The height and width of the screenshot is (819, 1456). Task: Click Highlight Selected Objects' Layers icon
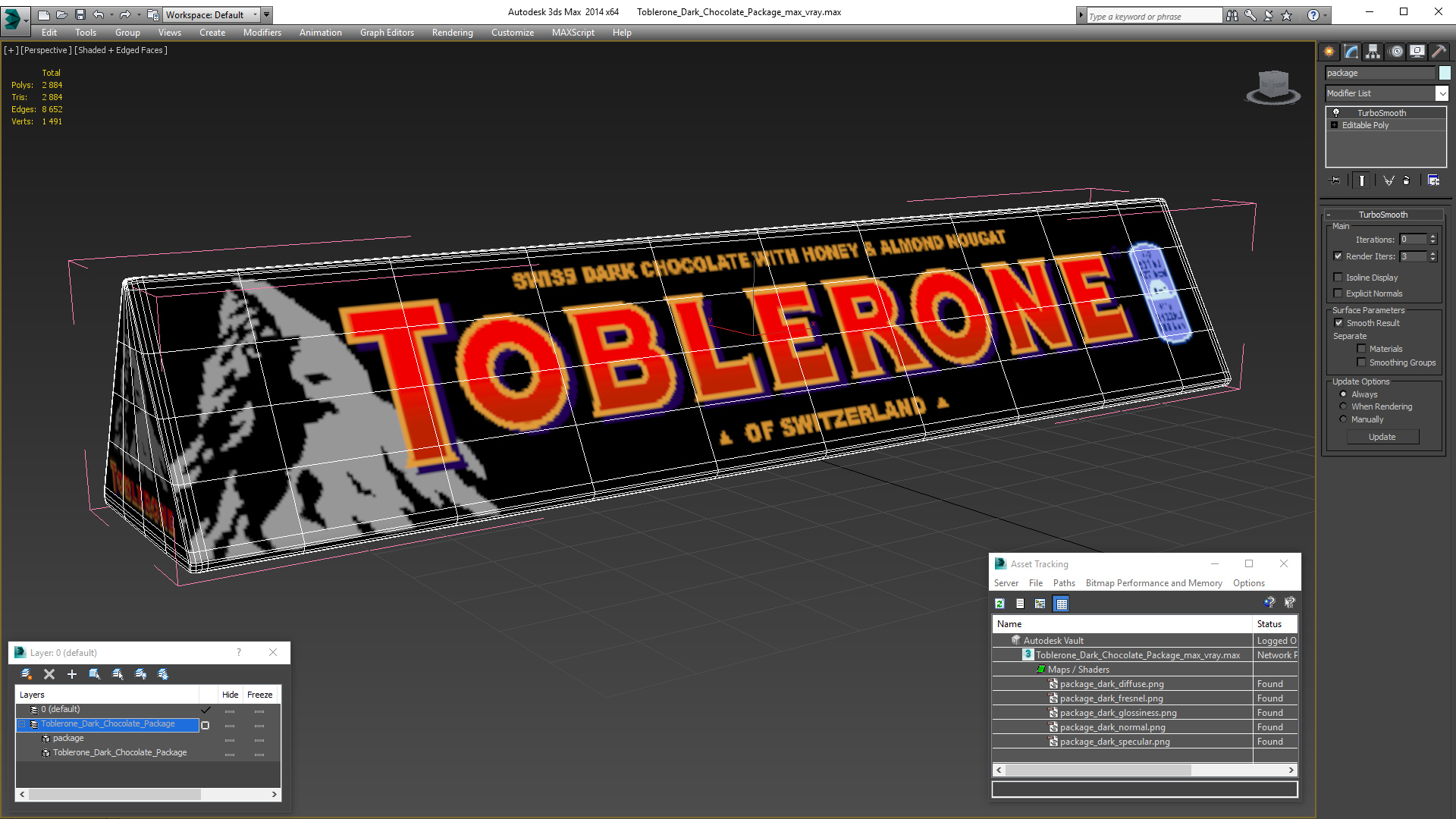118,674
